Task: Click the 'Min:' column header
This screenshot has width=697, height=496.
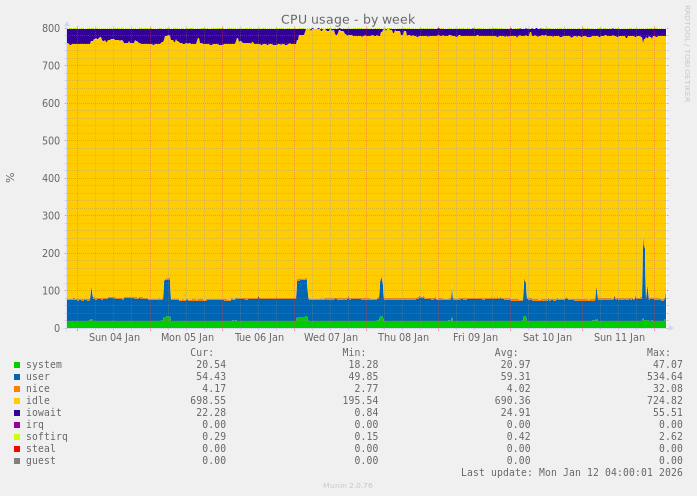Action: 354,353
